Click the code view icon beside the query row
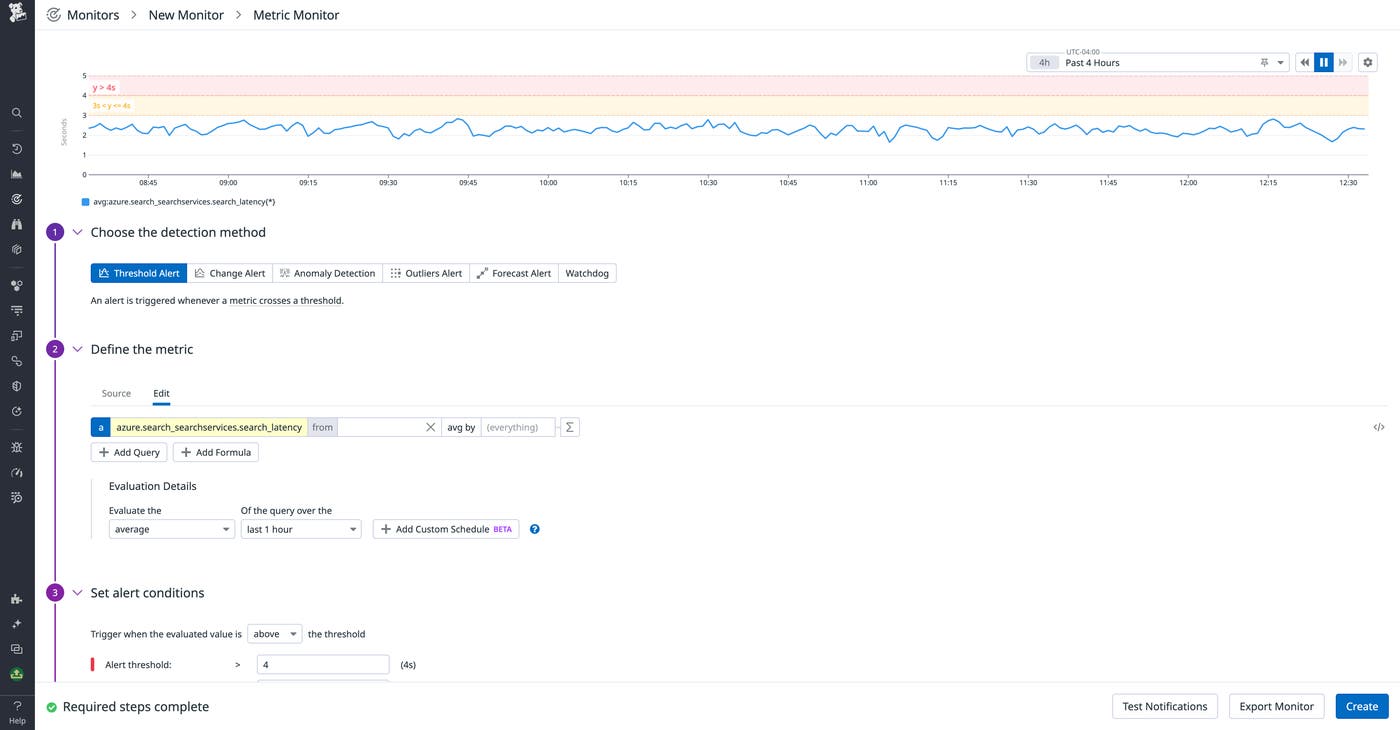Screen dimensions: 1400x730 tap(1379, 426)
